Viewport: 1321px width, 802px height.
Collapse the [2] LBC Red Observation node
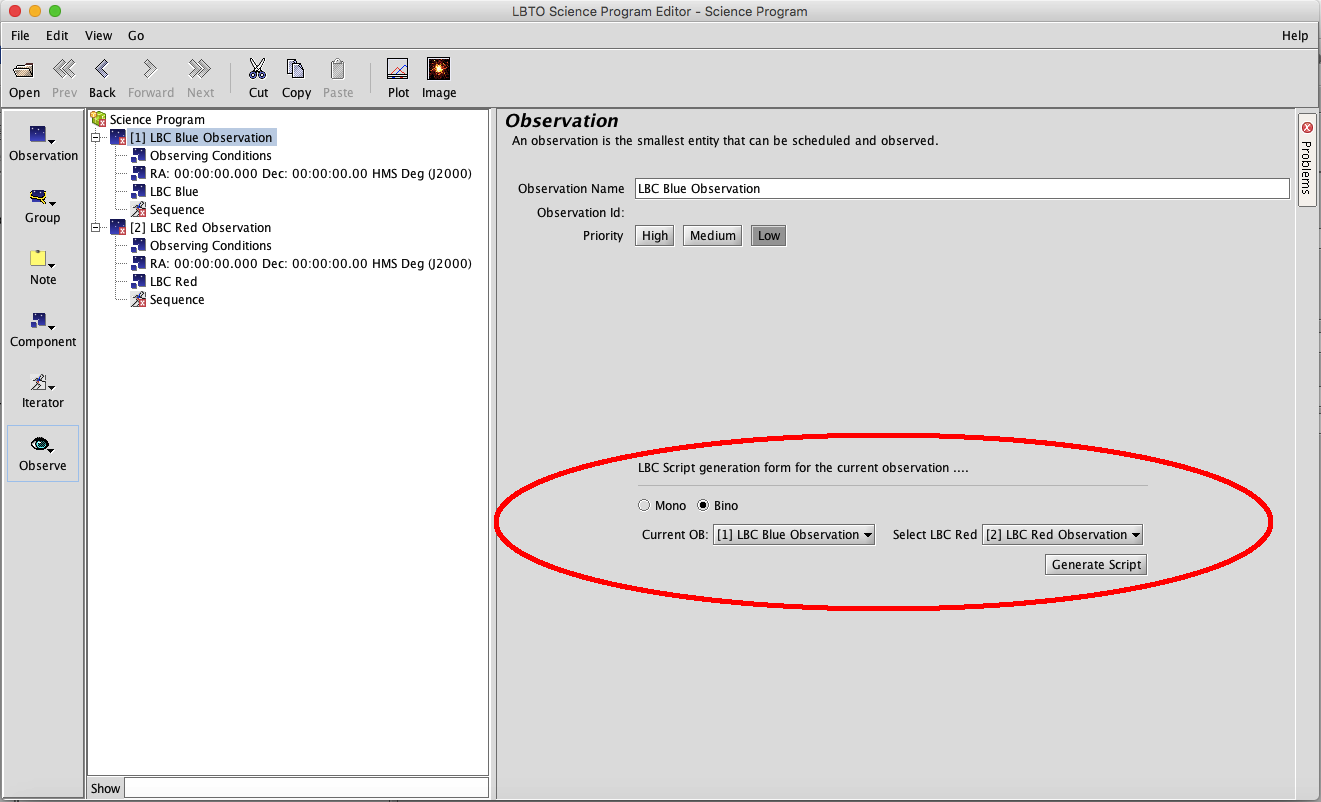pyautogui.click(x=96, y=227)
